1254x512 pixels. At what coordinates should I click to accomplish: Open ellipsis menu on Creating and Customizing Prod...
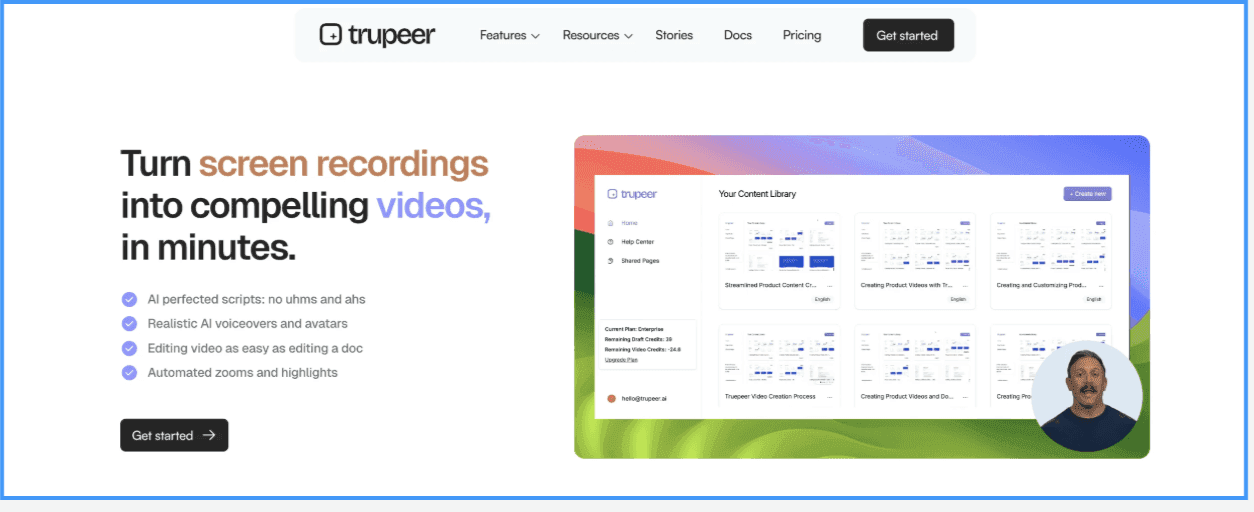coord(1103,285)
